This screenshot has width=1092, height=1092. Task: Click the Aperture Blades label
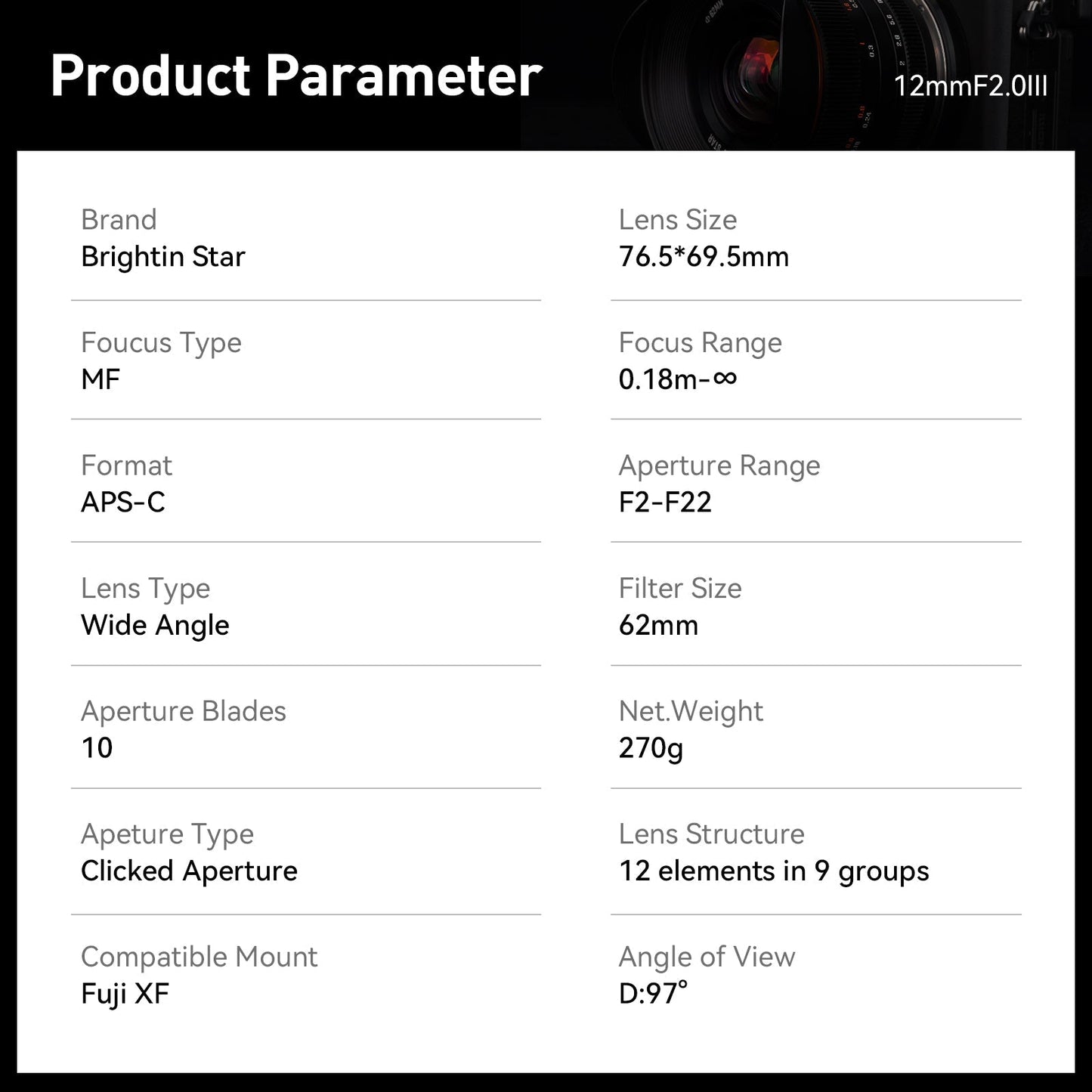click(184, 711)
